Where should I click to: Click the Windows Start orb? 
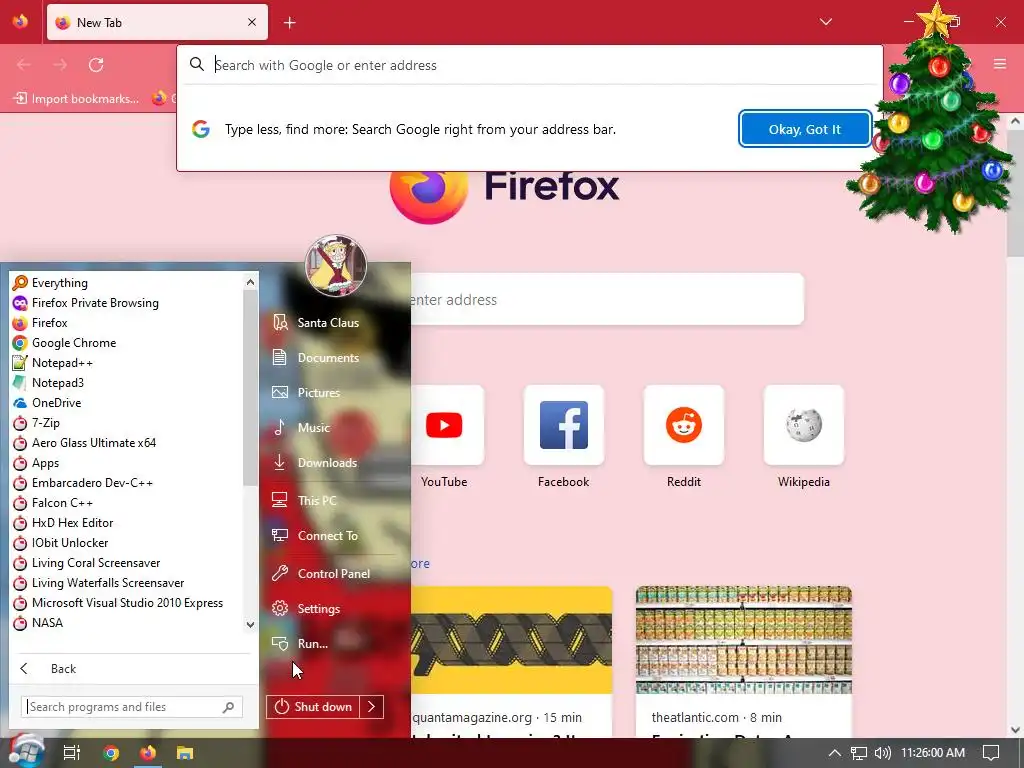[25, 752]
